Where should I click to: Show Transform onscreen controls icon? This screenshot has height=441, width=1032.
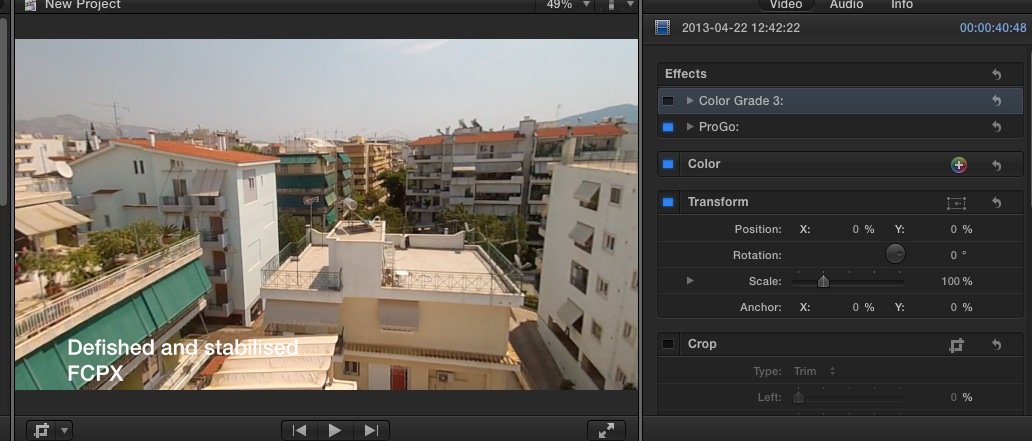(x=956, y=203)
